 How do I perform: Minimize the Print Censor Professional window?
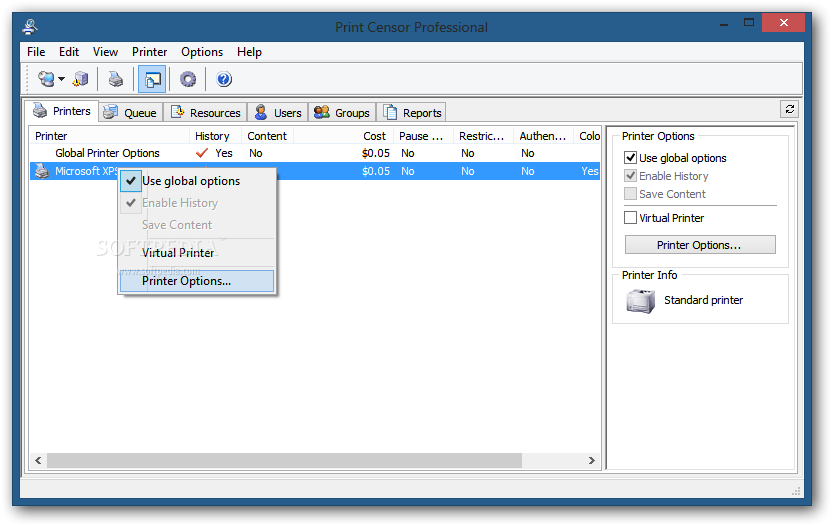click(724, 24)
